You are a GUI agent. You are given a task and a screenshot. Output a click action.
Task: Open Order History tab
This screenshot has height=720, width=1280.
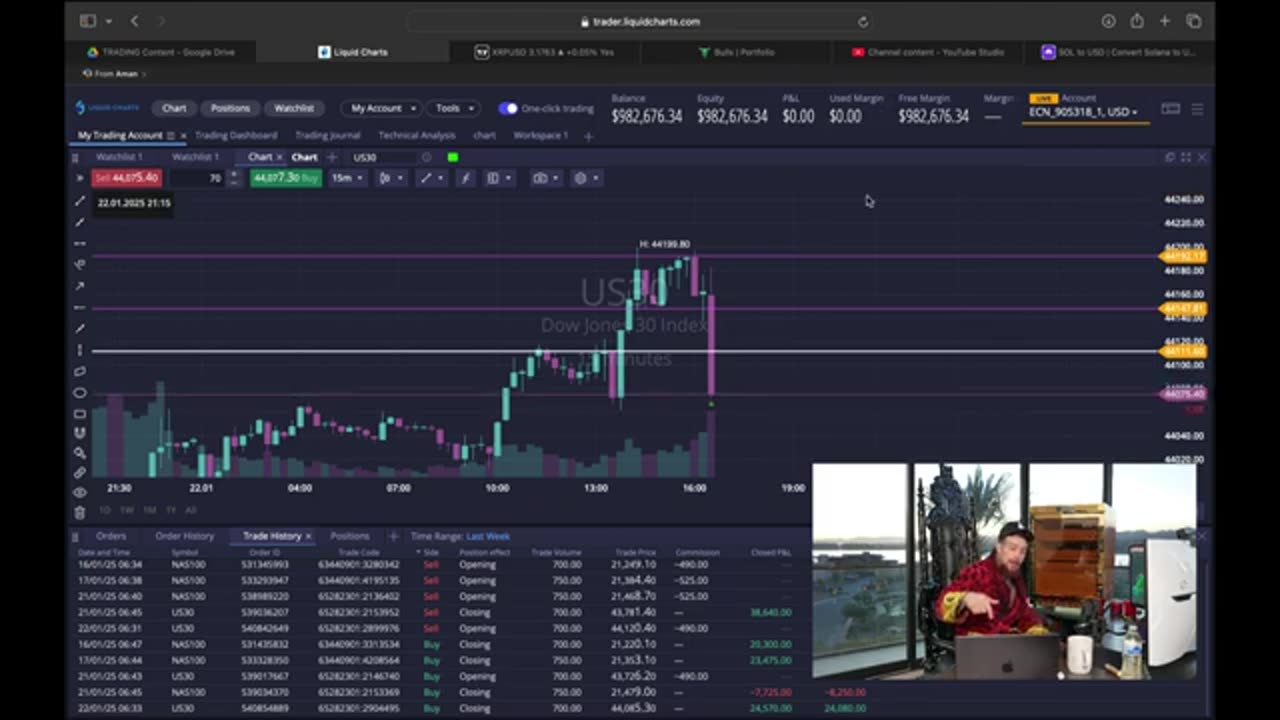pyautogui.click(x=184, y=537)
